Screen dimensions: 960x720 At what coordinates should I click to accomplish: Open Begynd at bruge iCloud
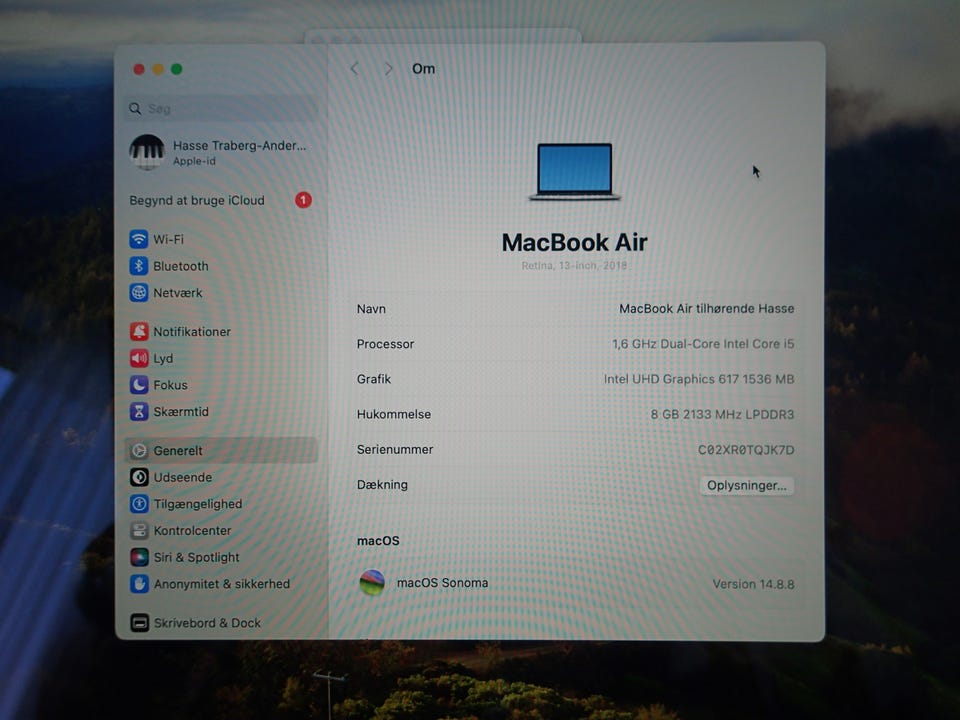point(221,200)
